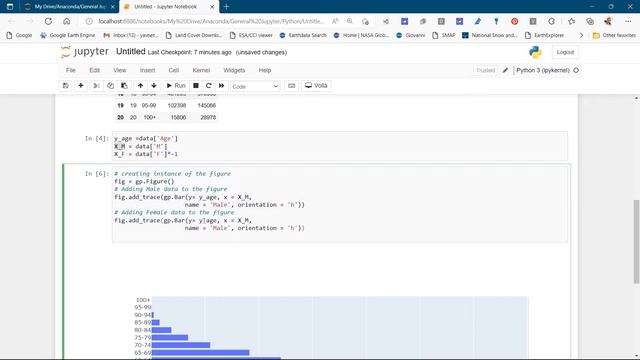Open the EarthExplorer bookmark
640x360 pixels.
coord(544,36)
